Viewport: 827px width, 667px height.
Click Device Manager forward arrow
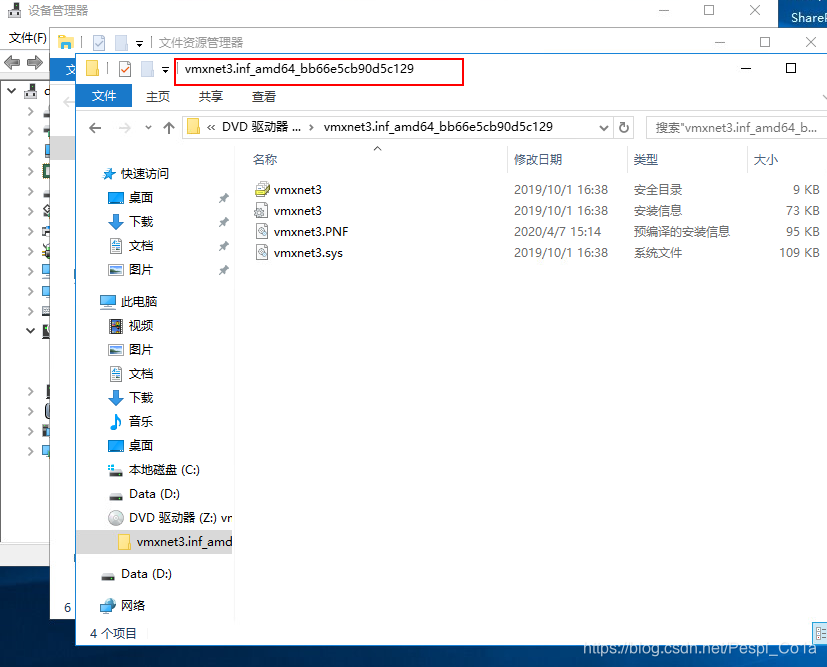pos(35,63)
